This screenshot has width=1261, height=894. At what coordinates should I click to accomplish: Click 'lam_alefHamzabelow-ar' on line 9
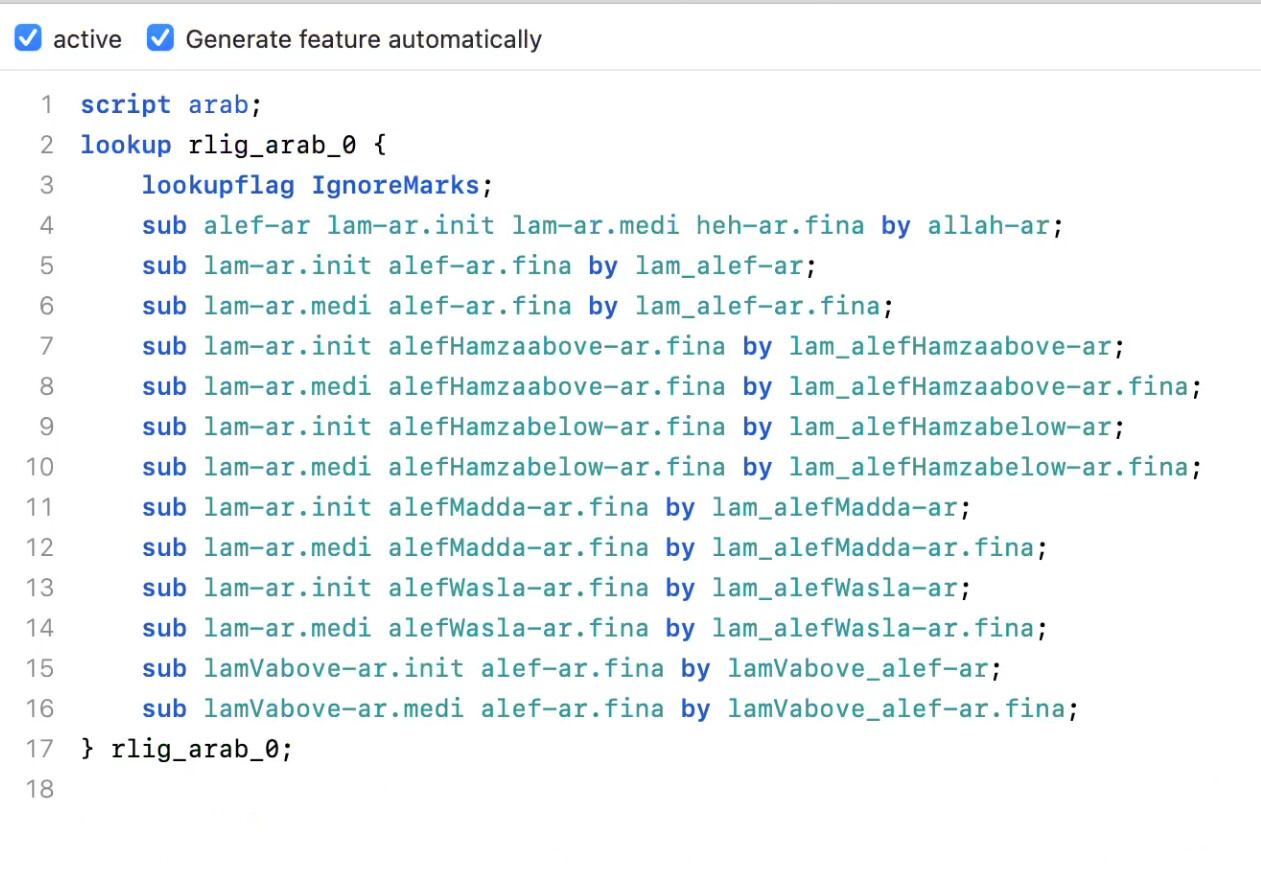click(949, 427)
